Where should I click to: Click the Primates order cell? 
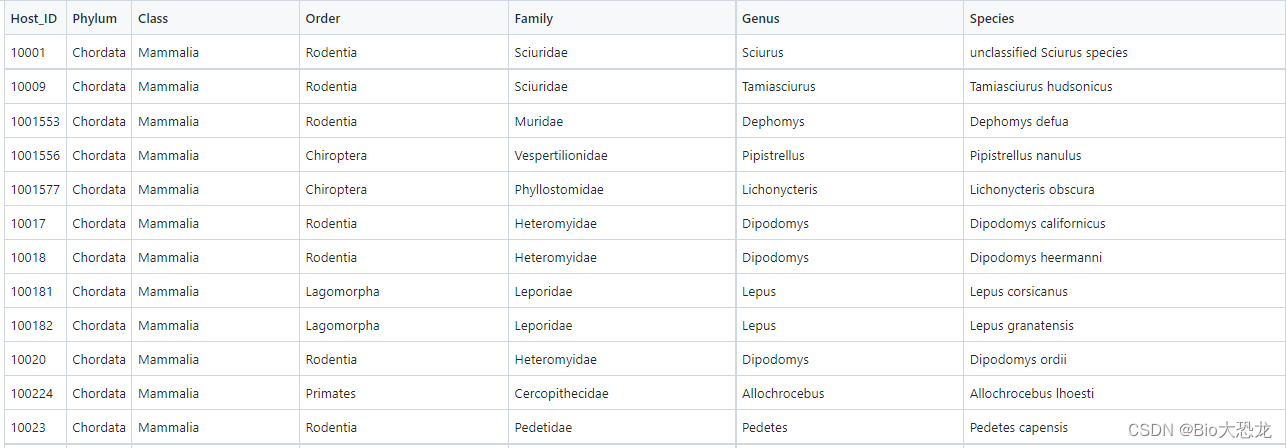tap(403, 393)
